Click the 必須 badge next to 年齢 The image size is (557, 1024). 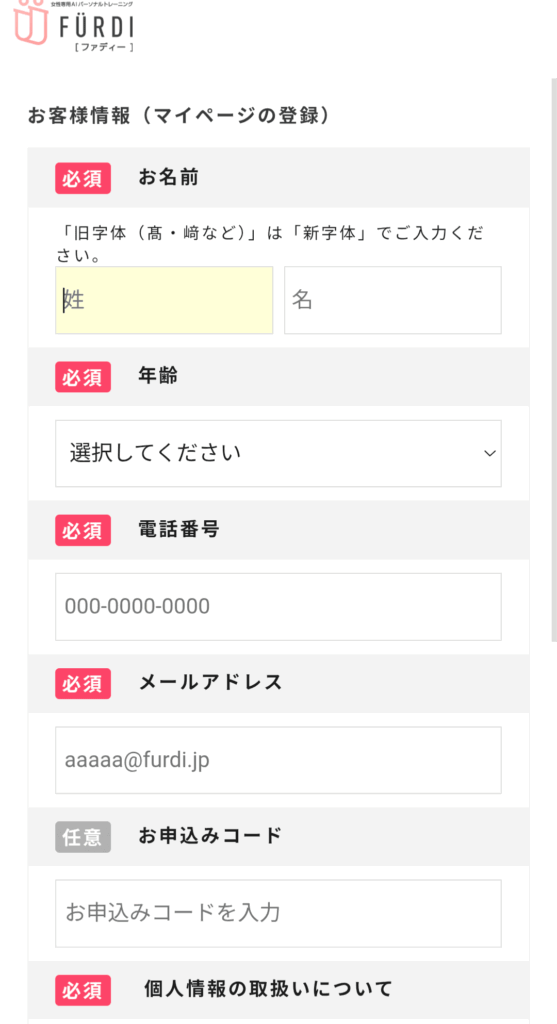pyautogui.click(x=83, y=377)
